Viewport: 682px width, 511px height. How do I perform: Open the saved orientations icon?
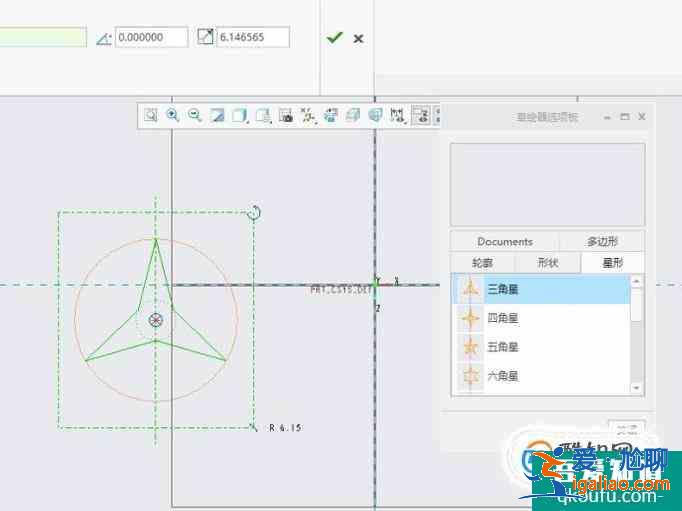pos(263,116)
